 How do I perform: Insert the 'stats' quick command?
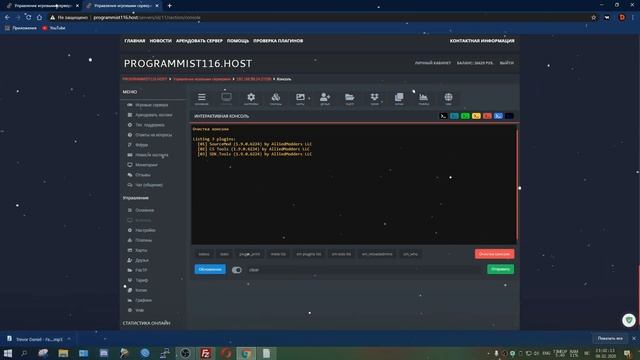pos(224,254)
